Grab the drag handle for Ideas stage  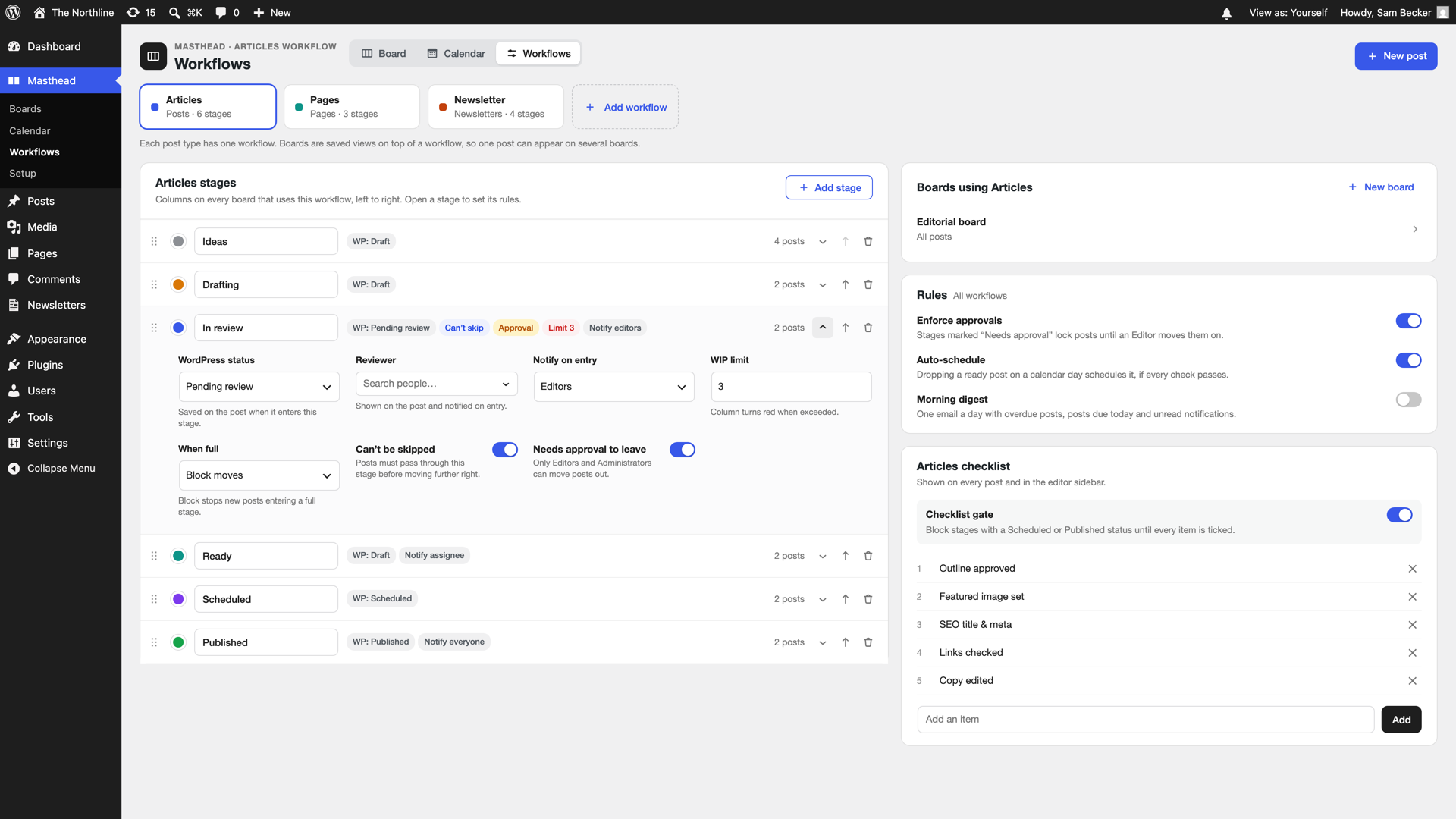pyautogui.click(x=154, y=241)
